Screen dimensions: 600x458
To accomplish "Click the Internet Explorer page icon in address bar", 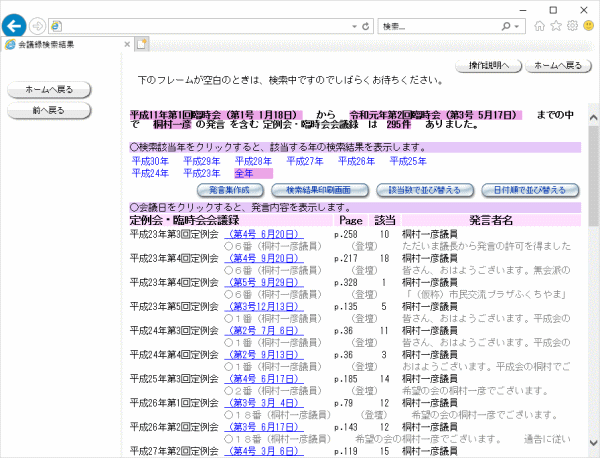I will click(56, 26).
